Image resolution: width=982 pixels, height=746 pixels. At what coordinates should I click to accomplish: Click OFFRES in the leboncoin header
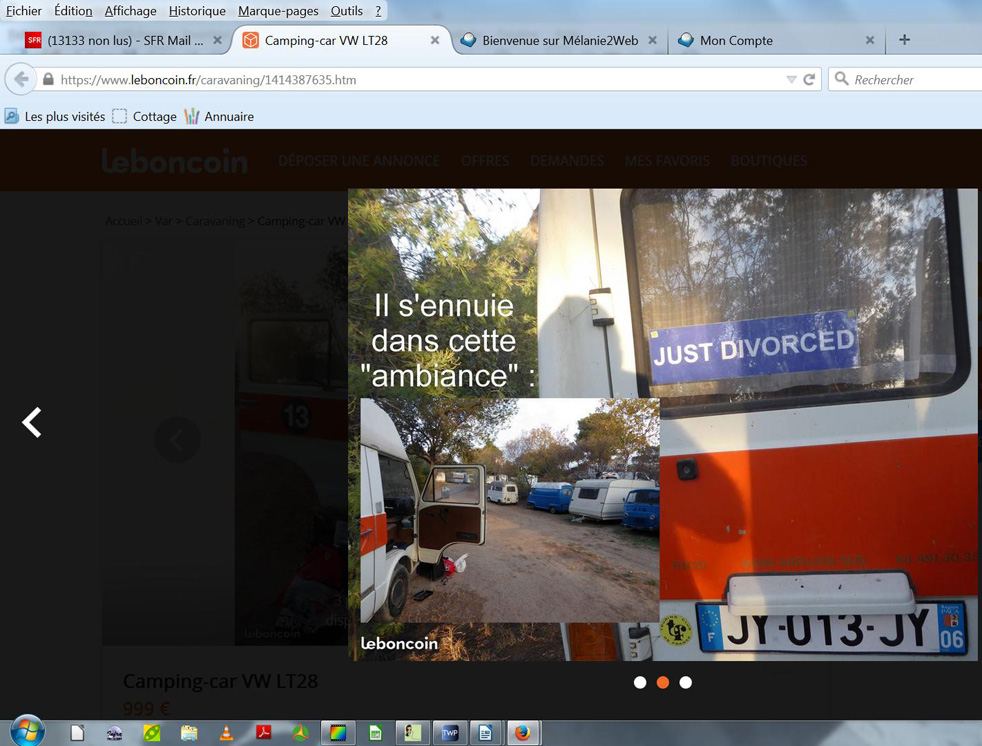[485, 161]
